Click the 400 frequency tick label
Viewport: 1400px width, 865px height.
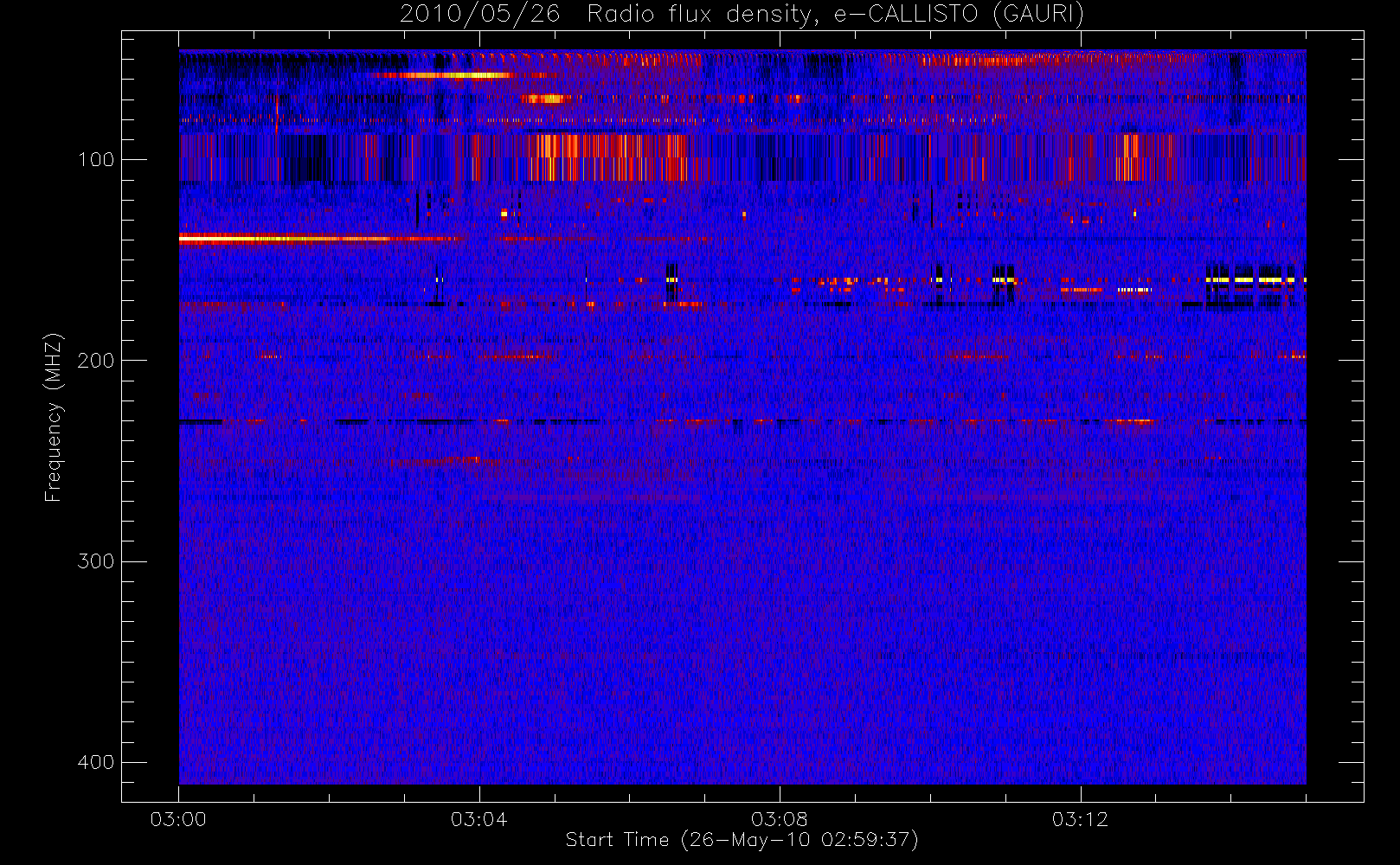(x=95, y=762)
